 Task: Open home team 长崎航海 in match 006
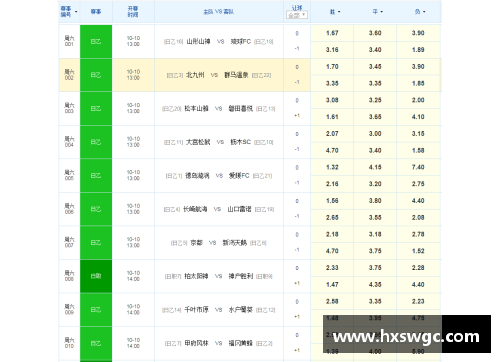(x=195, y=209)
